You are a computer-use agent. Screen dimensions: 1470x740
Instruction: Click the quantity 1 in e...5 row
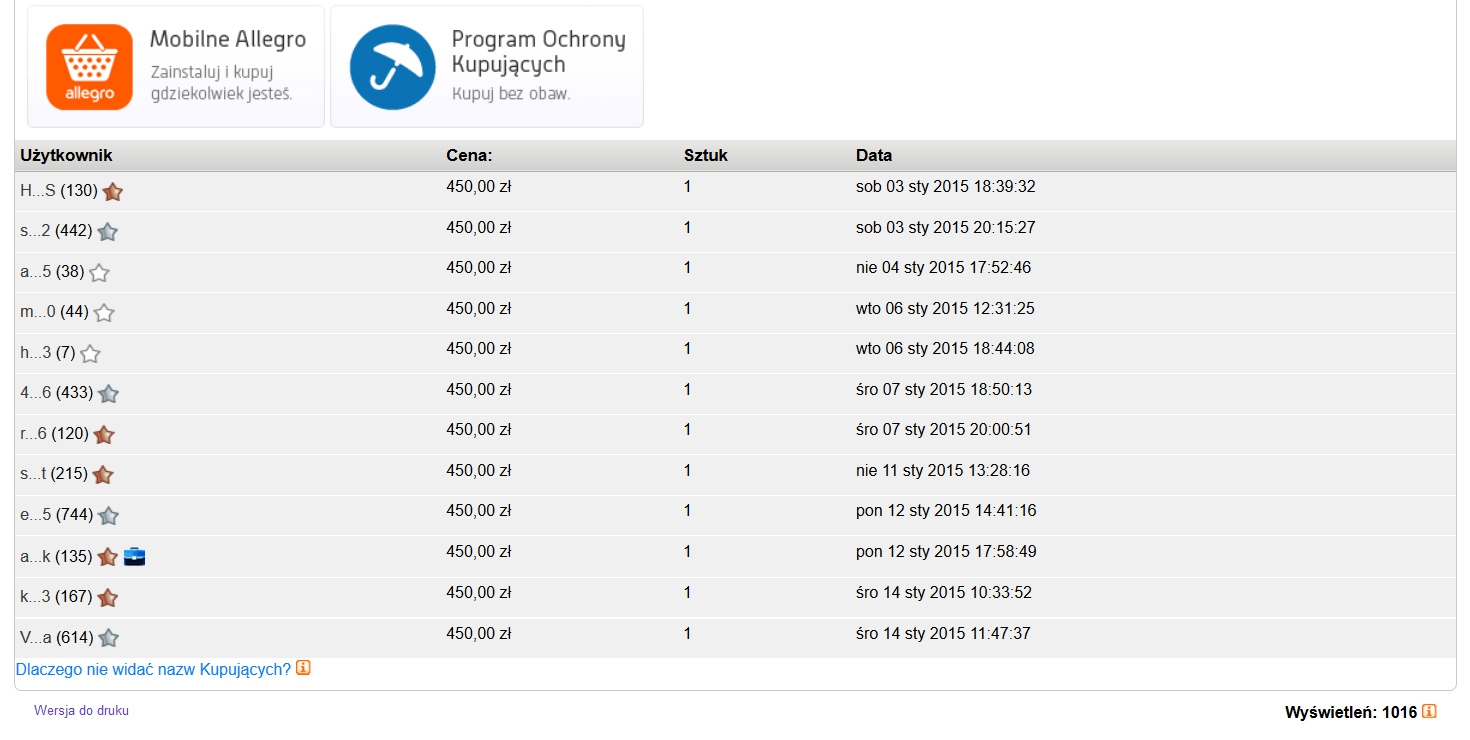pyautogui.click(x=688, y=511)
